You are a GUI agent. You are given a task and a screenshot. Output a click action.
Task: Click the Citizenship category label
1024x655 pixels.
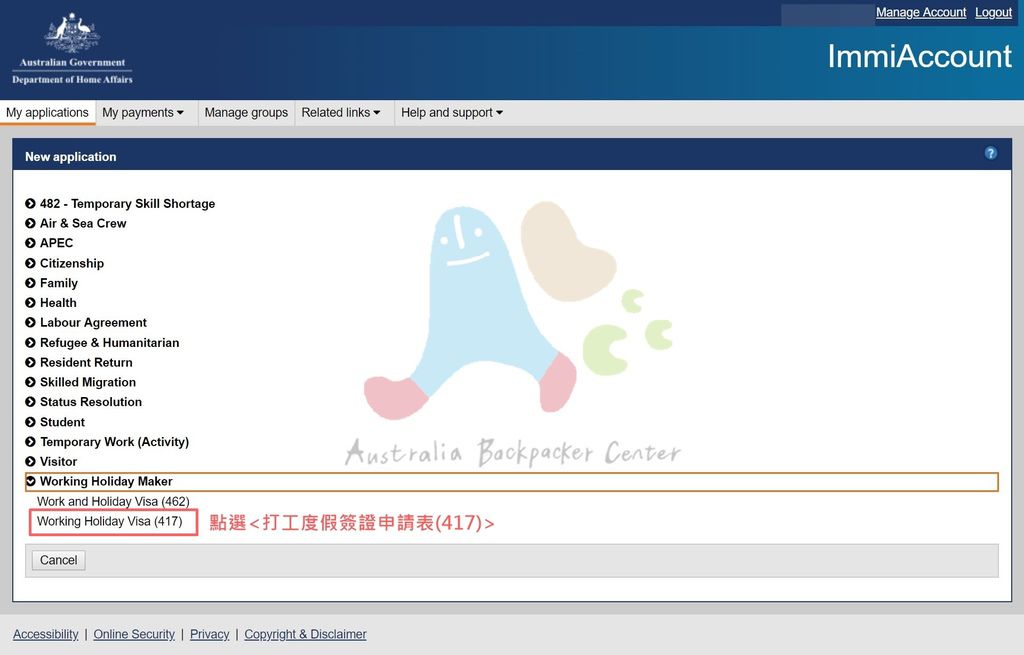pos(72,263)
